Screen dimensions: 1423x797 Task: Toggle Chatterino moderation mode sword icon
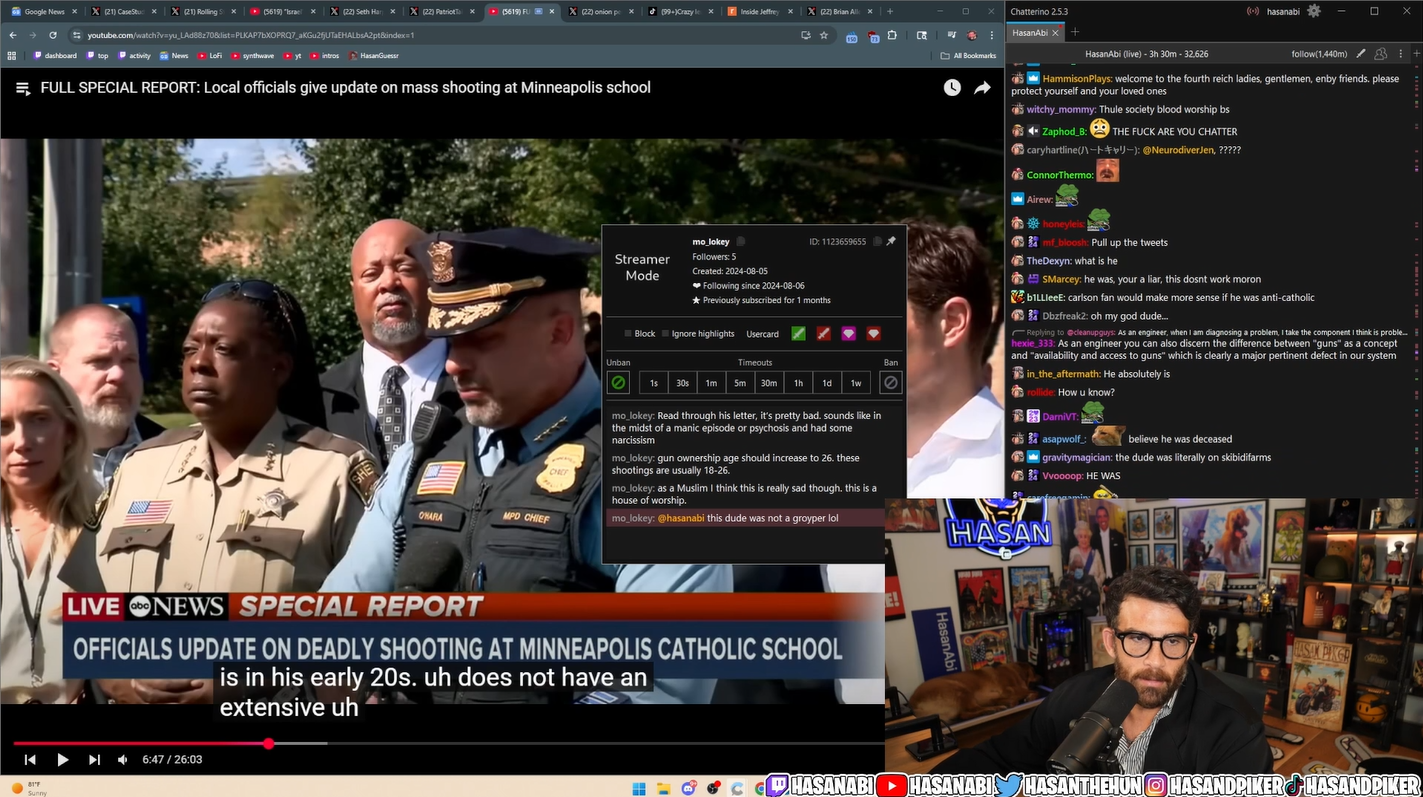(1361, 53)
